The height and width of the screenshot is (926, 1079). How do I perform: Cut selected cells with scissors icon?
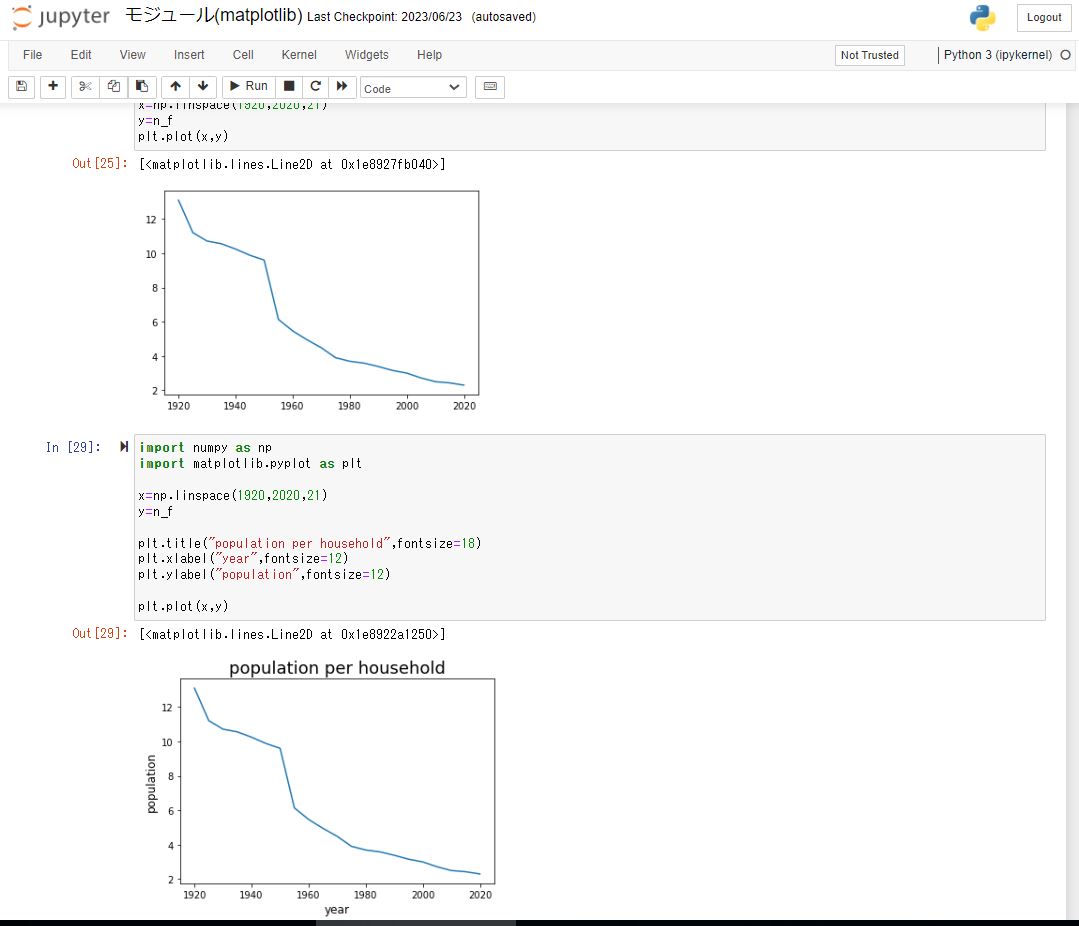pos(85,87)
